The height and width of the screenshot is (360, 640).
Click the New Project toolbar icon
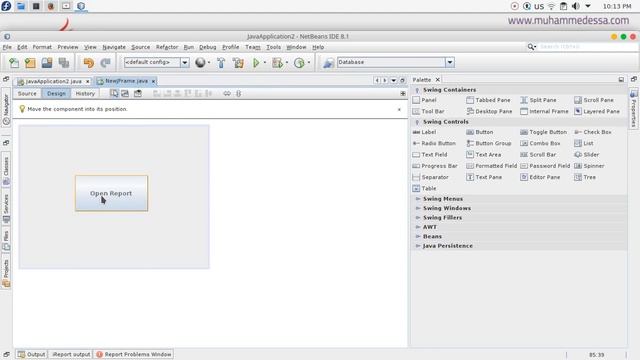tap(30, 62)
